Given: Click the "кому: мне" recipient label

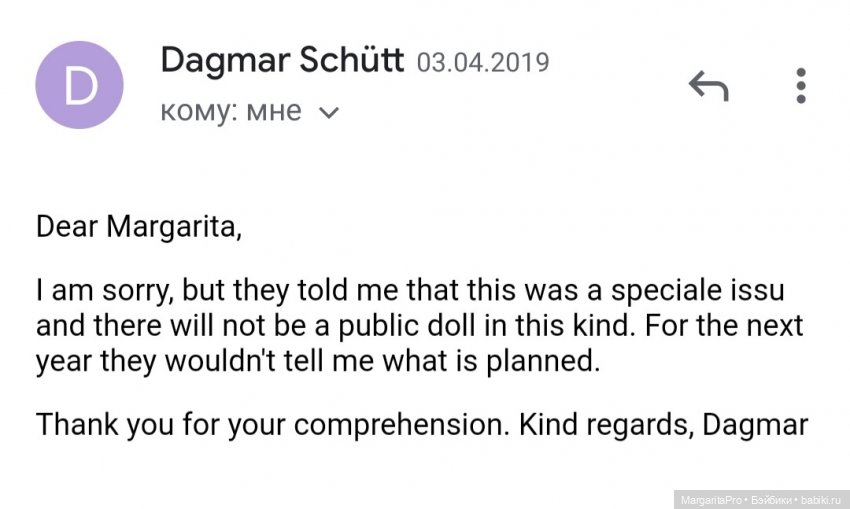Looking at the screenshot, I should tap(230, 111).
